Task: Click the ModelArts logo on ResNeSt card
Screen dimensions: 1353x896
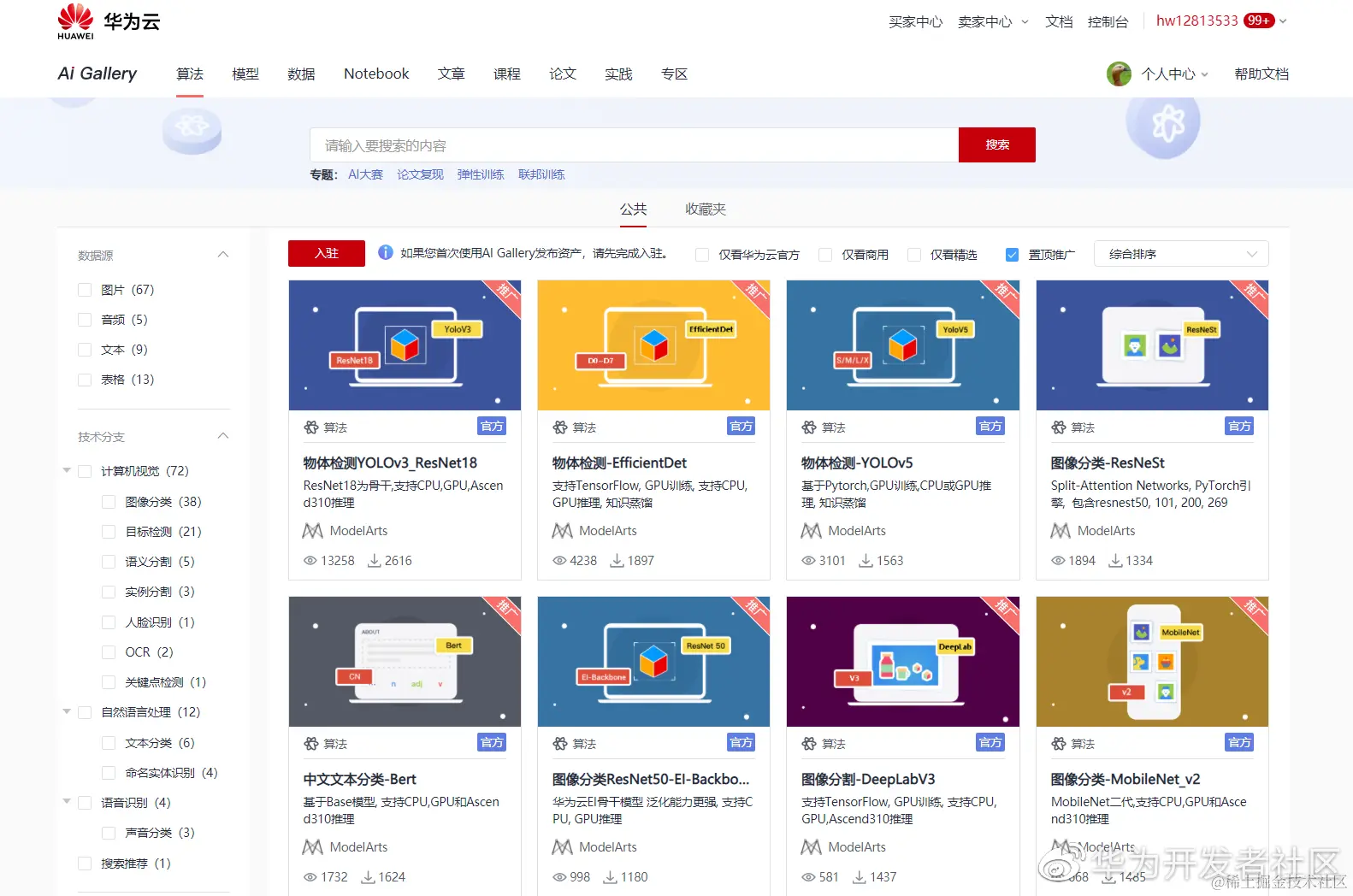Action: [x=1061, y=531]
